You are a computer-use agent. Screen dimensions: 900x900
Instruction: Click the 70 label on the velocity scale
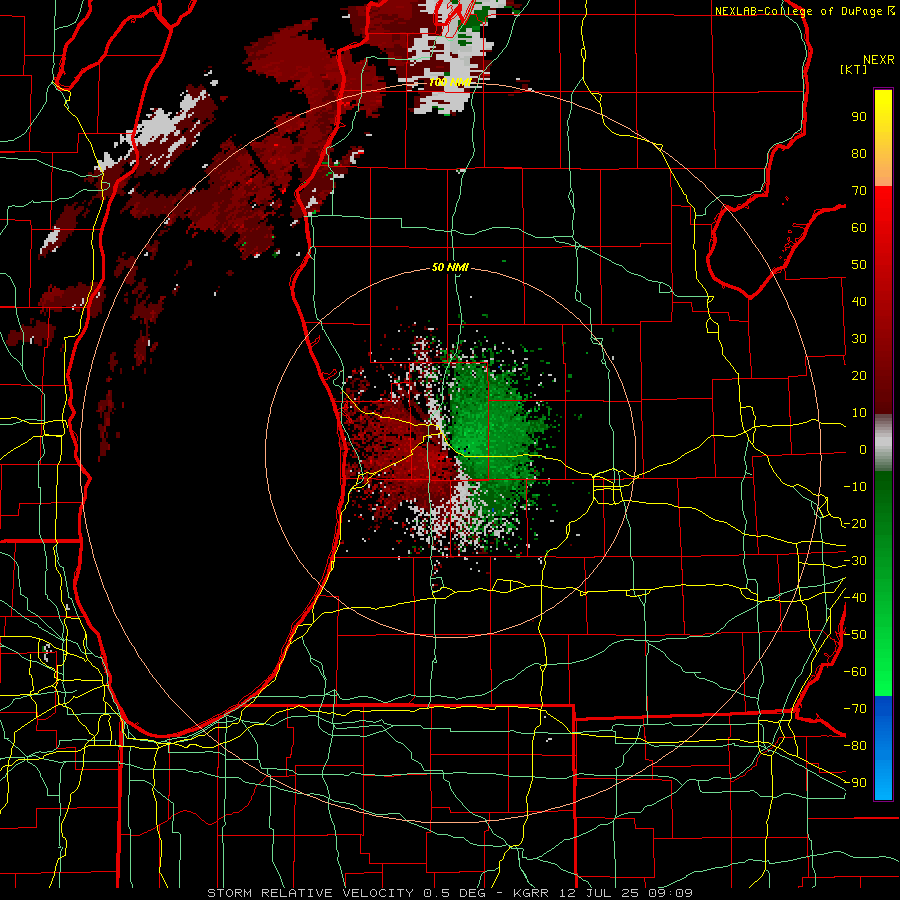click(859, 191)
